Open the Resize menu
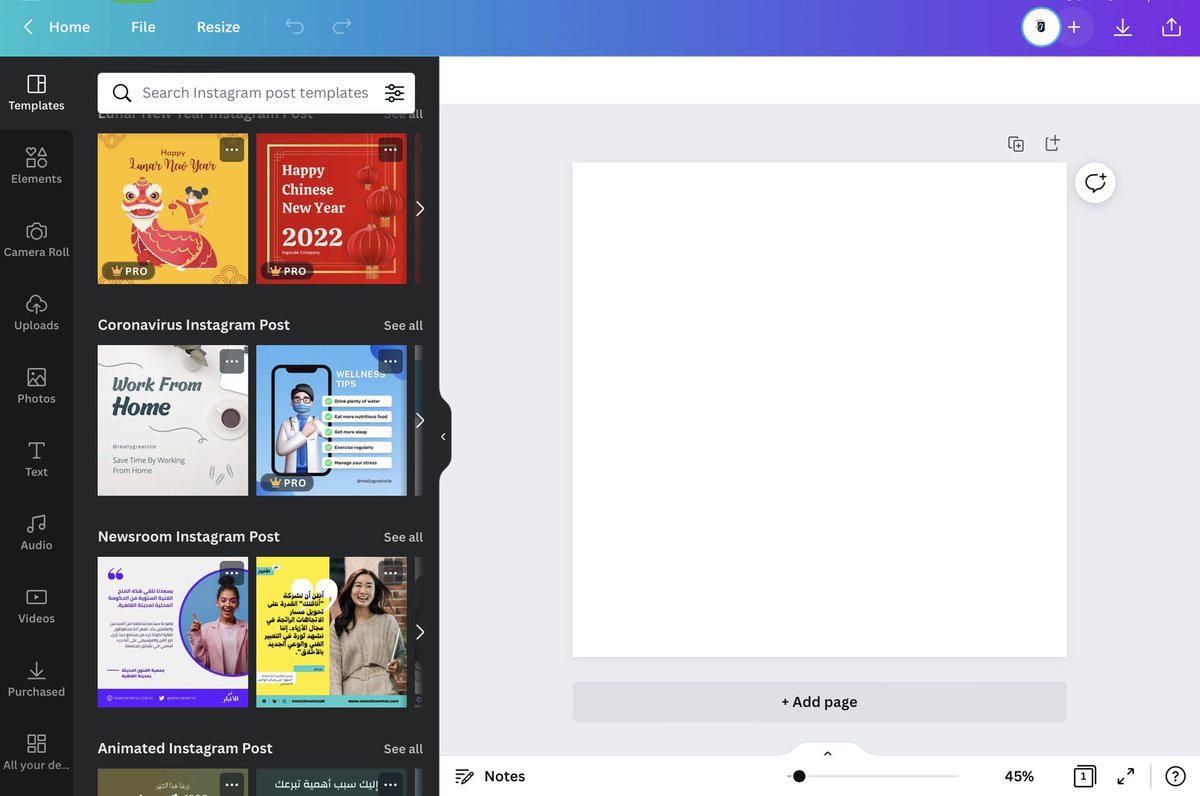The width and height of the screenshot is (1200, 796). 218,27
